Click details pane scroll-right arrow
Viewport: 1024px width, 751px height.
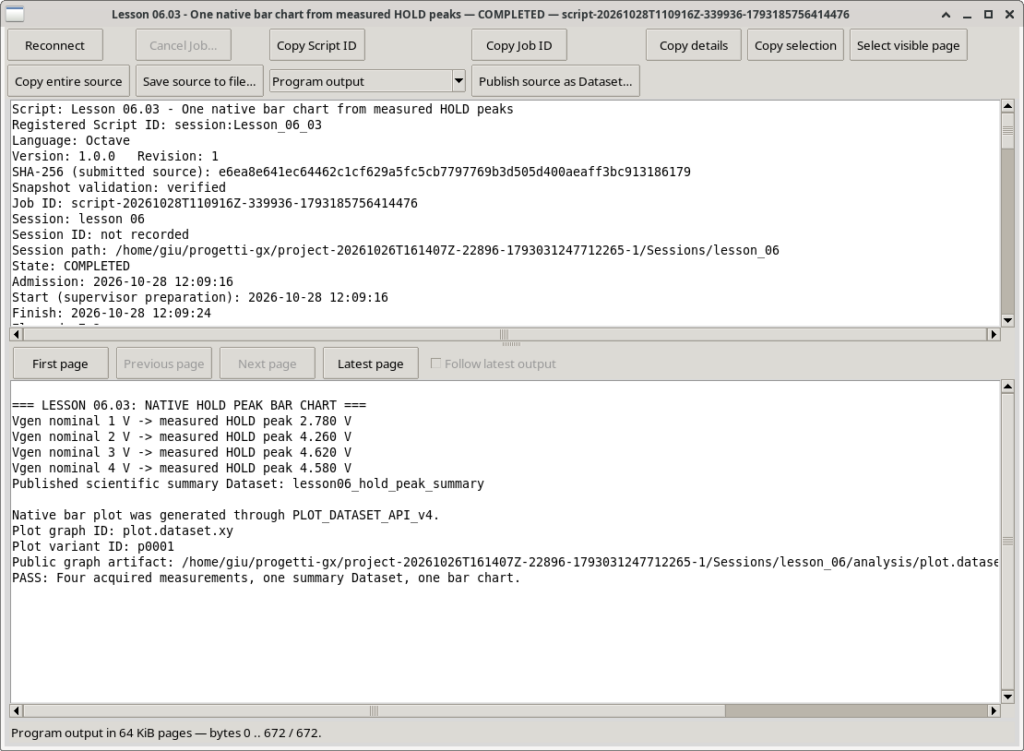pos(993,334)
